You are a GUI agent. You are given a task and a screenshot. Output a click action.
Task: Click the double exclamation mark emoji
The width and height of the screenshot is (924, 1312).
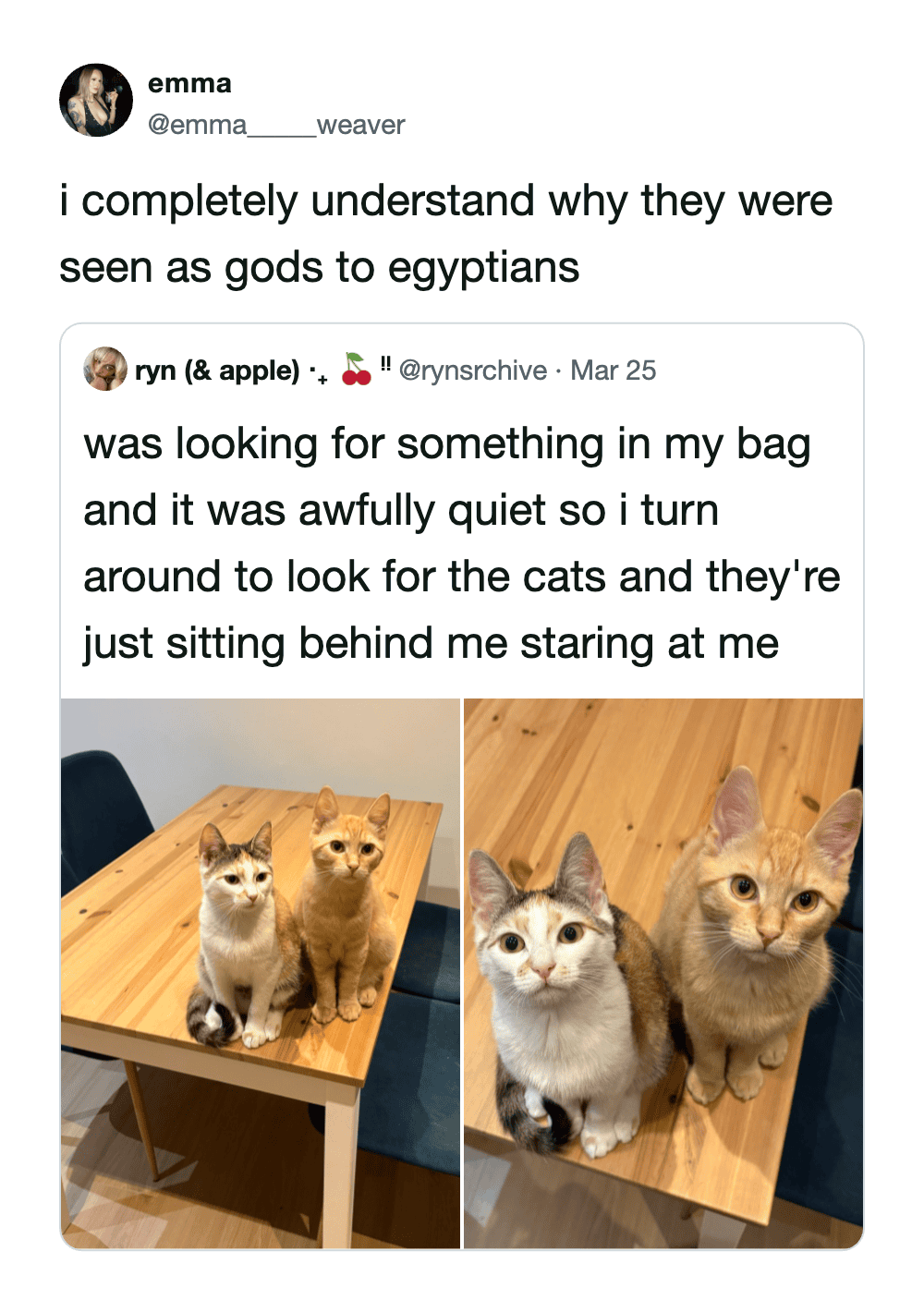[x=385, y=365]
